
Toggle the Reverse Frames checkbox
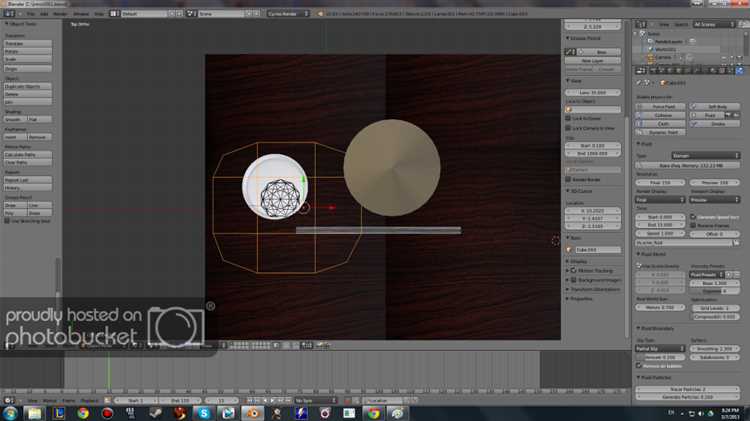693,225
